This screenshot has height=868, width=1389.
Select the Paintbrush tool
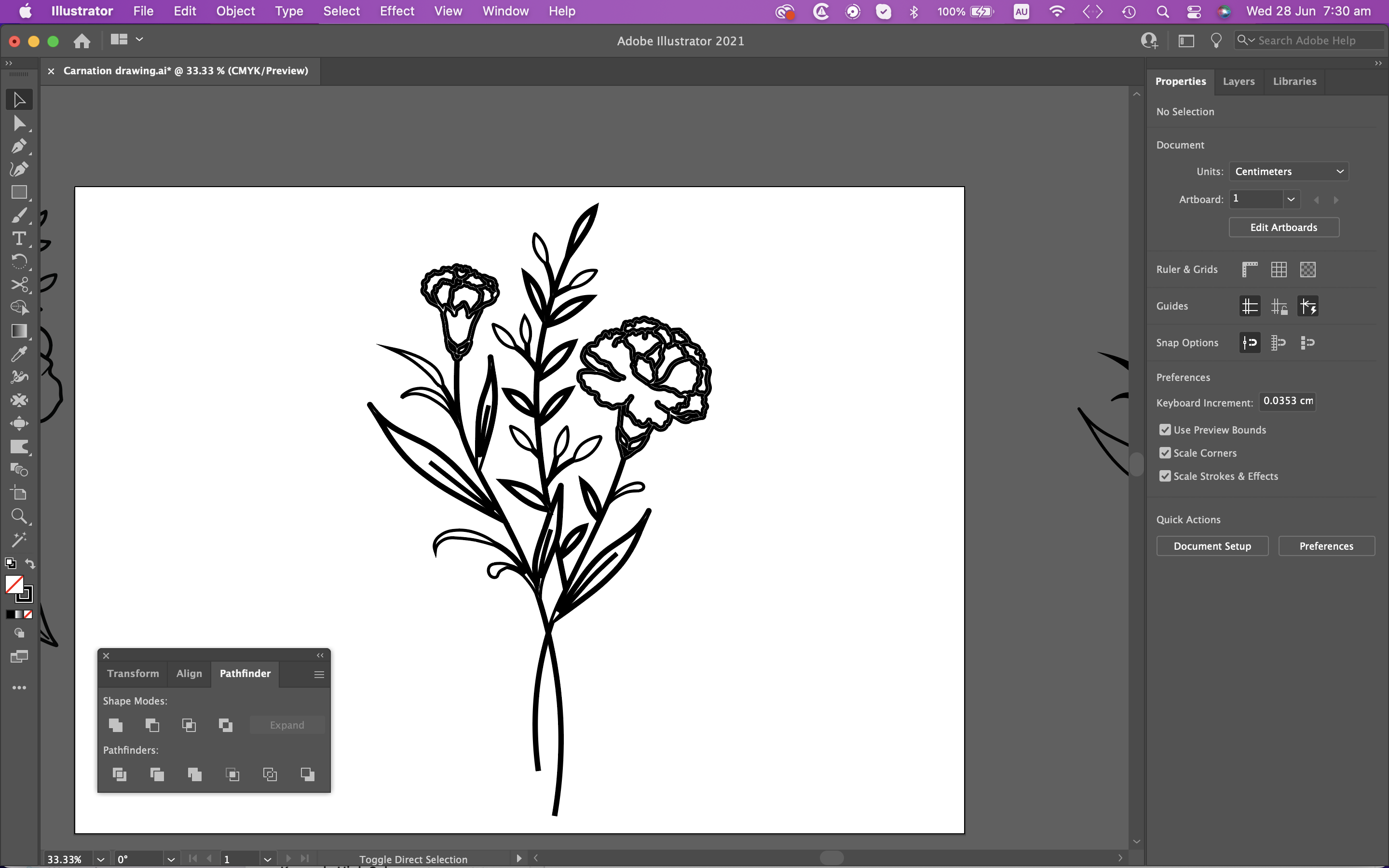(x=19, y=215)
